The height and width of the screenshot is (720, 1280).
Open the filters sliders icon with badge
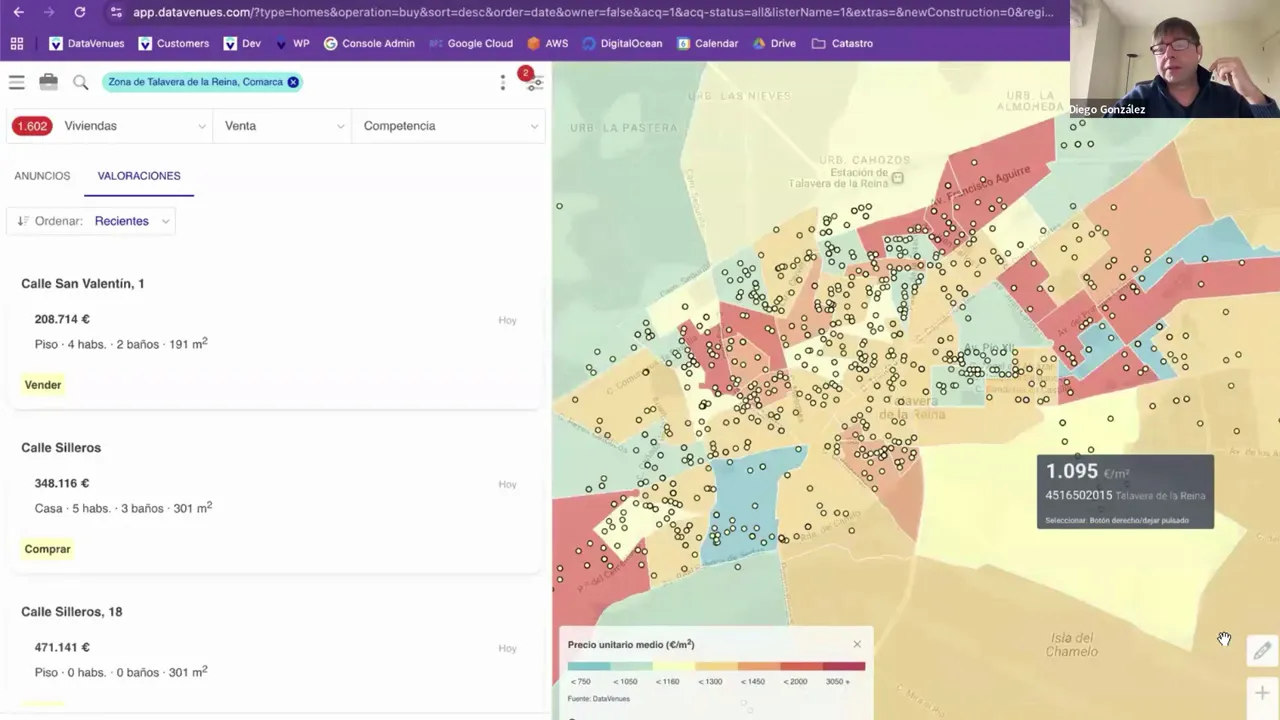point(534,83)
